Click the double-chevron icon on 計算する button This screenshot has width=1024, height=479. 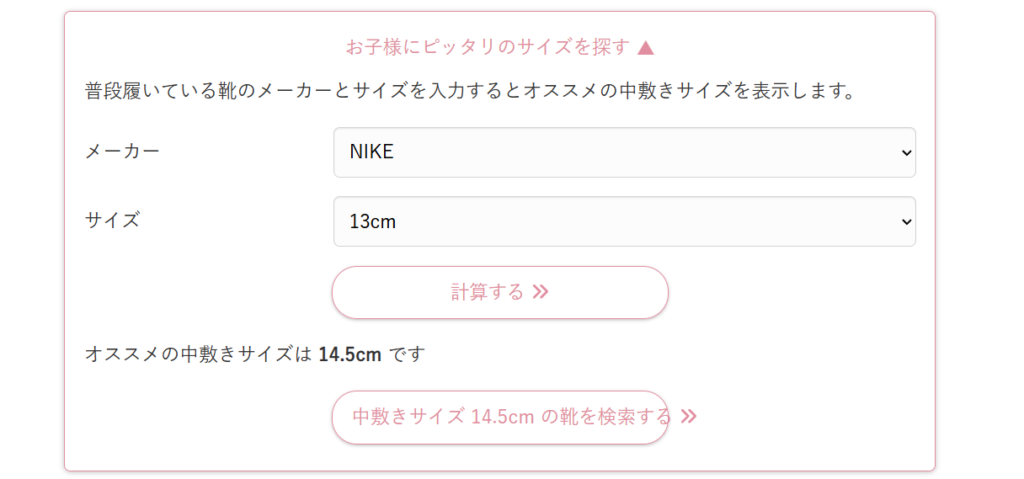pyautogui.click(x=541, y=292)
